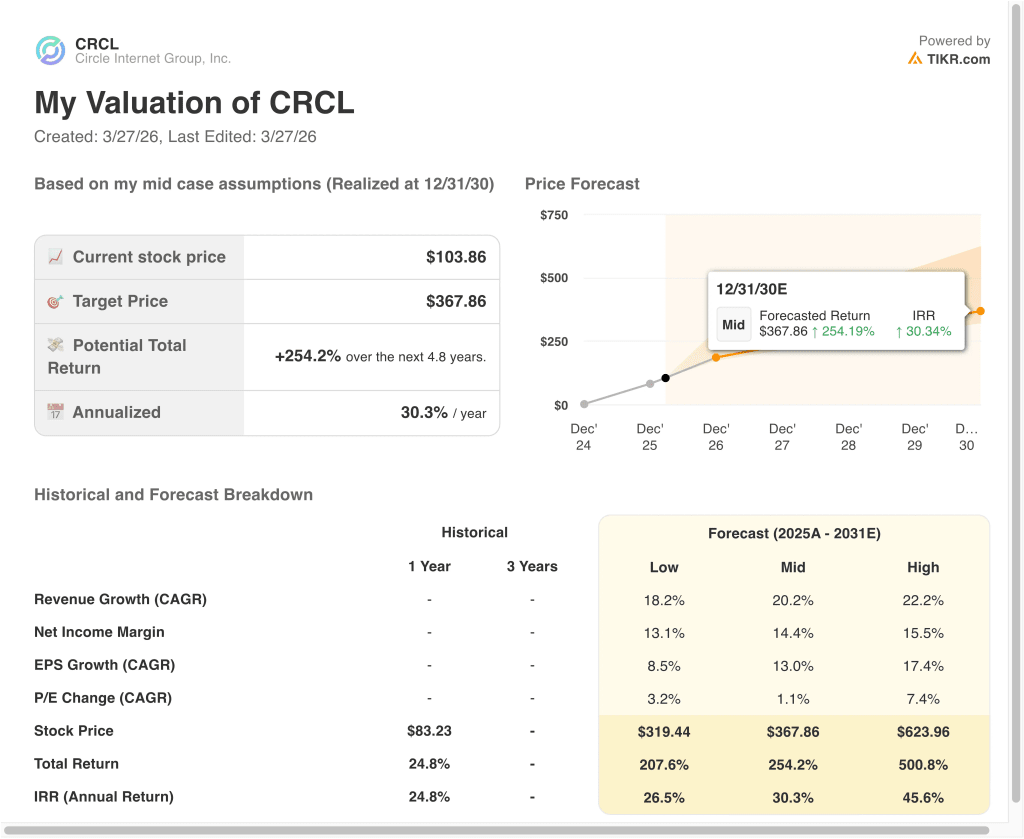Click the $319.44 low stock price cell
The image size is (1024, 839).
(x=664, y=732)
